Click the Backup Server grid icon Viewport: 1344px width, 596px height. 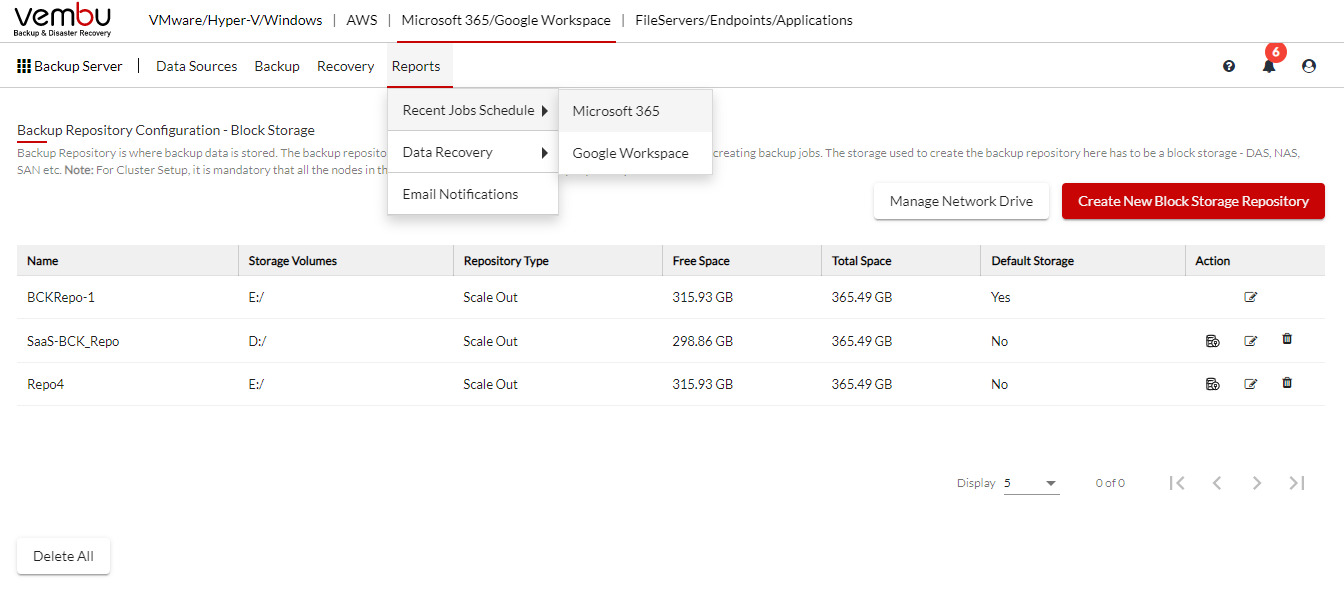click(x=24, y=66)
